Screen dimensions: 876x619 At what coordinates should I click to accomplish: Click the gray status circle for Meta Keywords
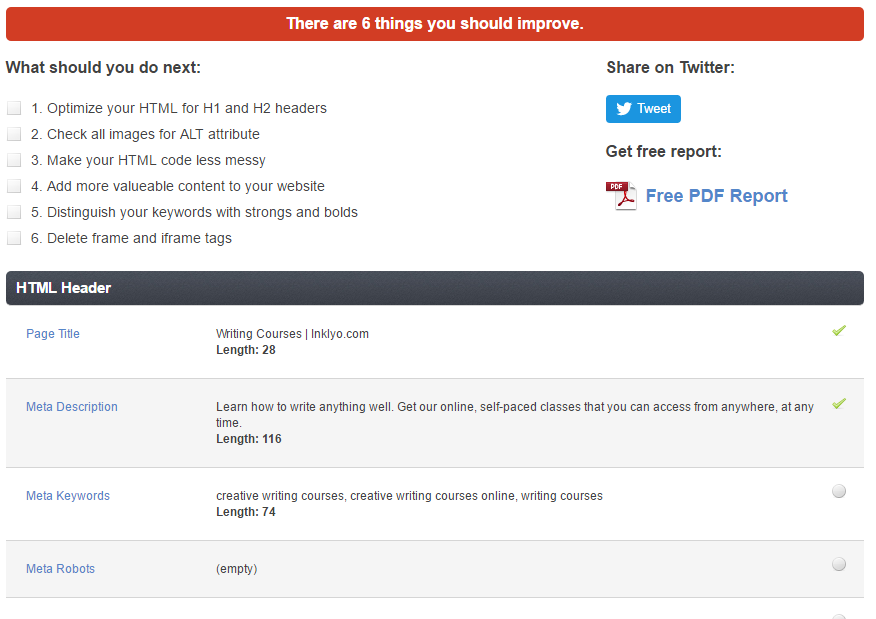tap(839, 491)
